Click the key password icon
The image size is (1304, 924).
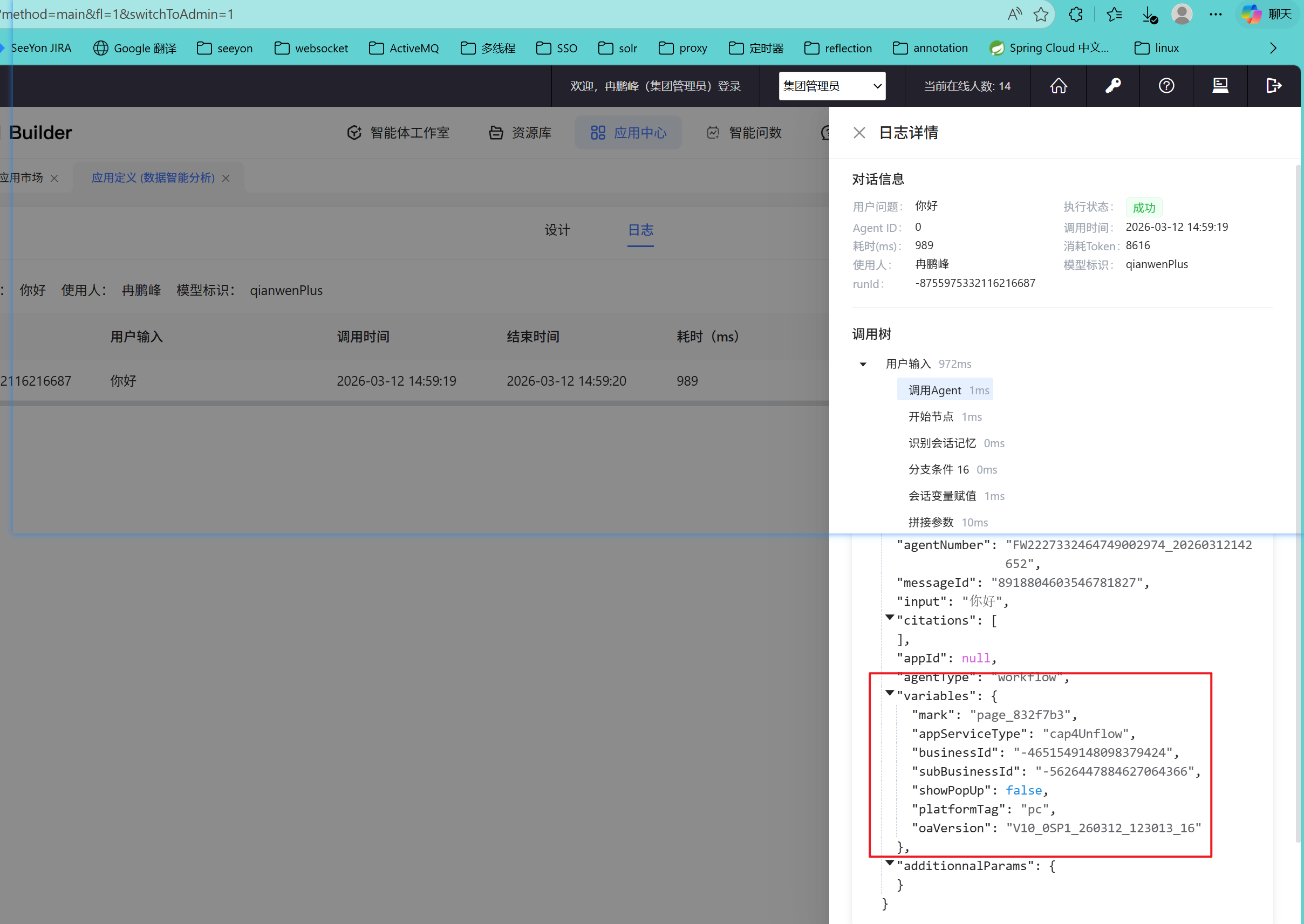[x=1113, y=86]
